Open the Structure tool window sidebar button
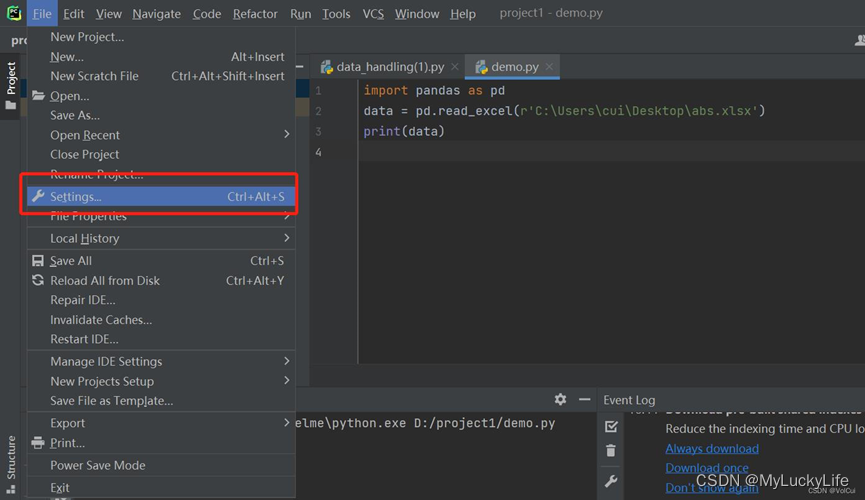Screen dimensions: 865x500 click(x=10, y=464)
